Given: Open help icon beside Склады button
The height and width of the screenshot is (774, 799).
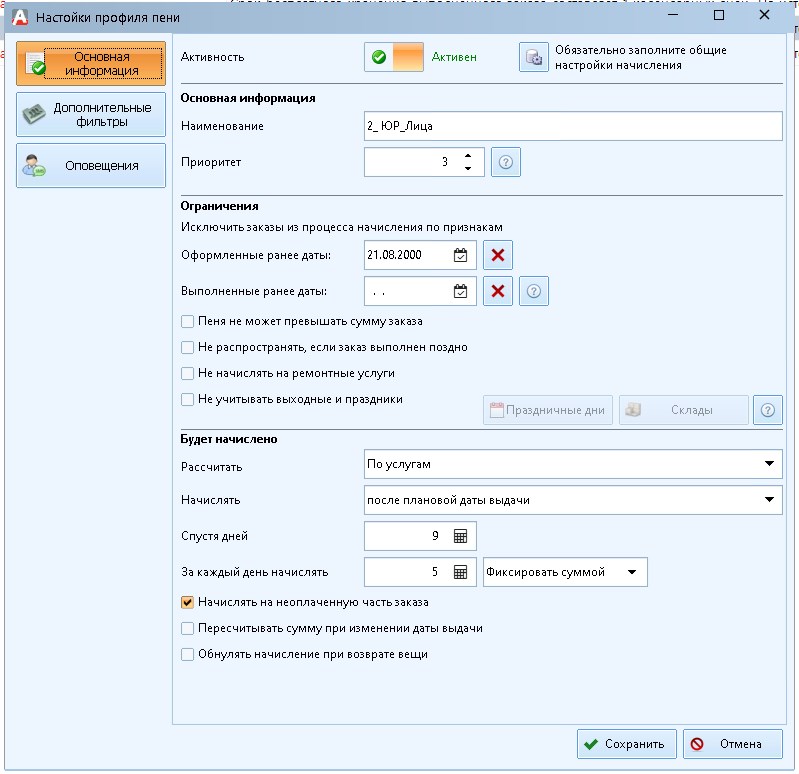Looking at the screenshot, I should coord(767,410).
